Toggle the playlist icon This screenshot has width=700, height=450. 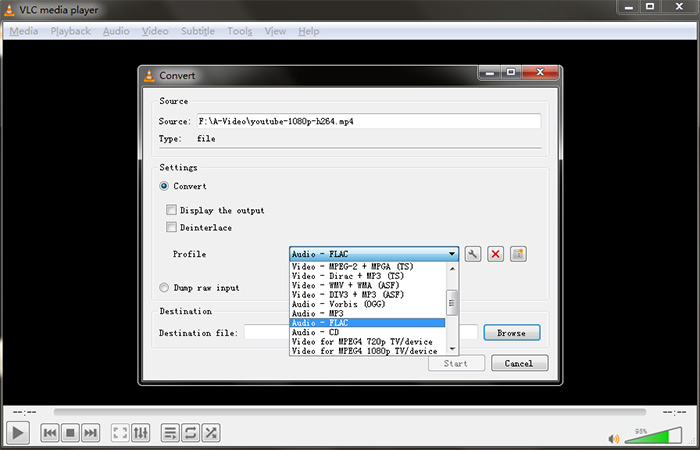pyautogui.click(x=170, y=433)
